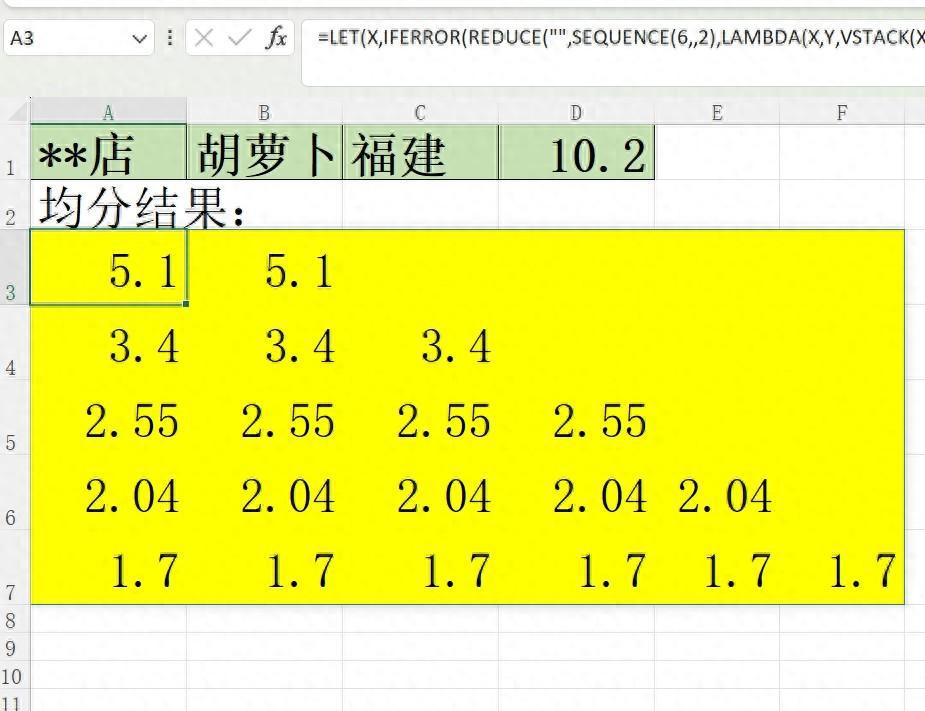
Task: Select row 8 header
Action: pos(15,619)
